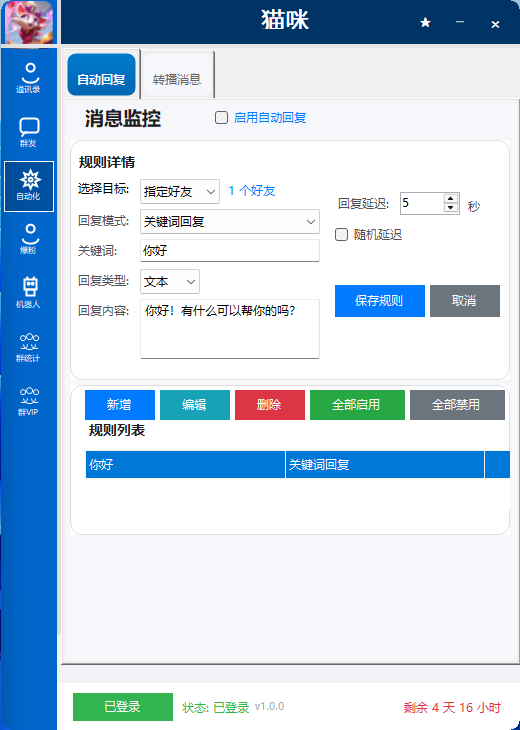Viewport: 520px width, 730px height.
Task: Minimize the 猫咪 window
Action: pyautogui.click(x=460, y=22)
